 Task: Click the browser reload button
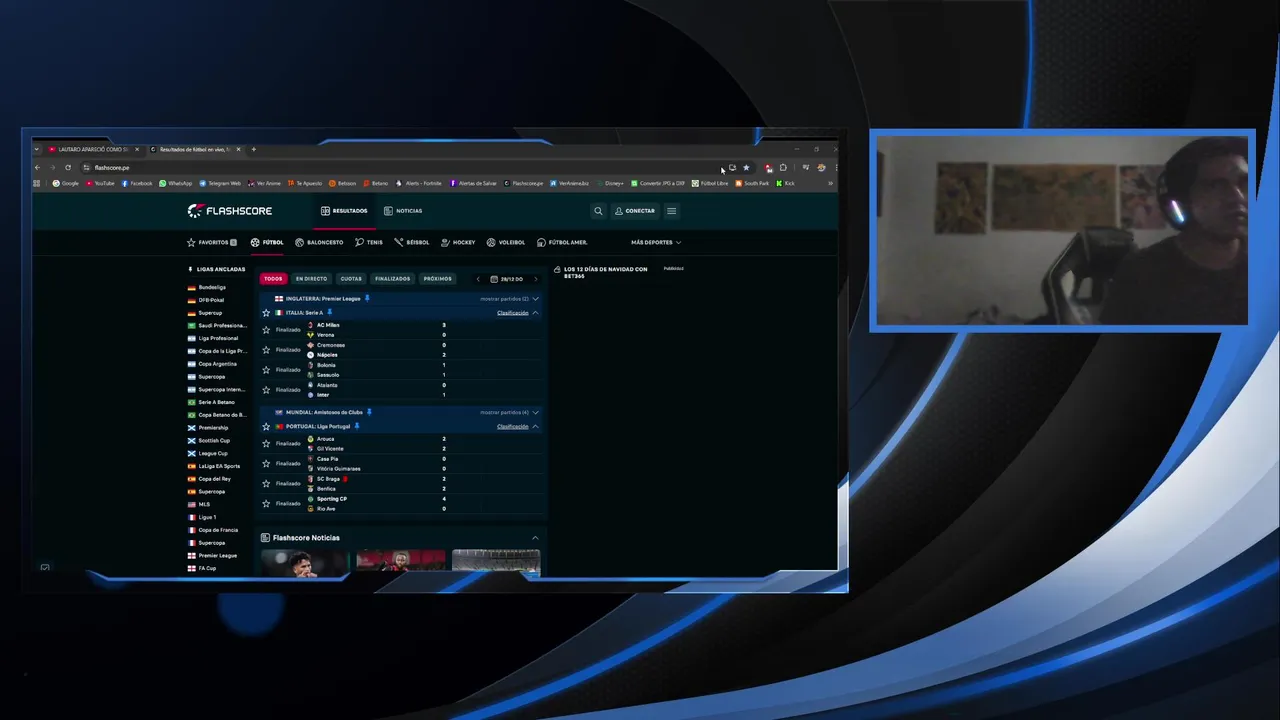68,168
